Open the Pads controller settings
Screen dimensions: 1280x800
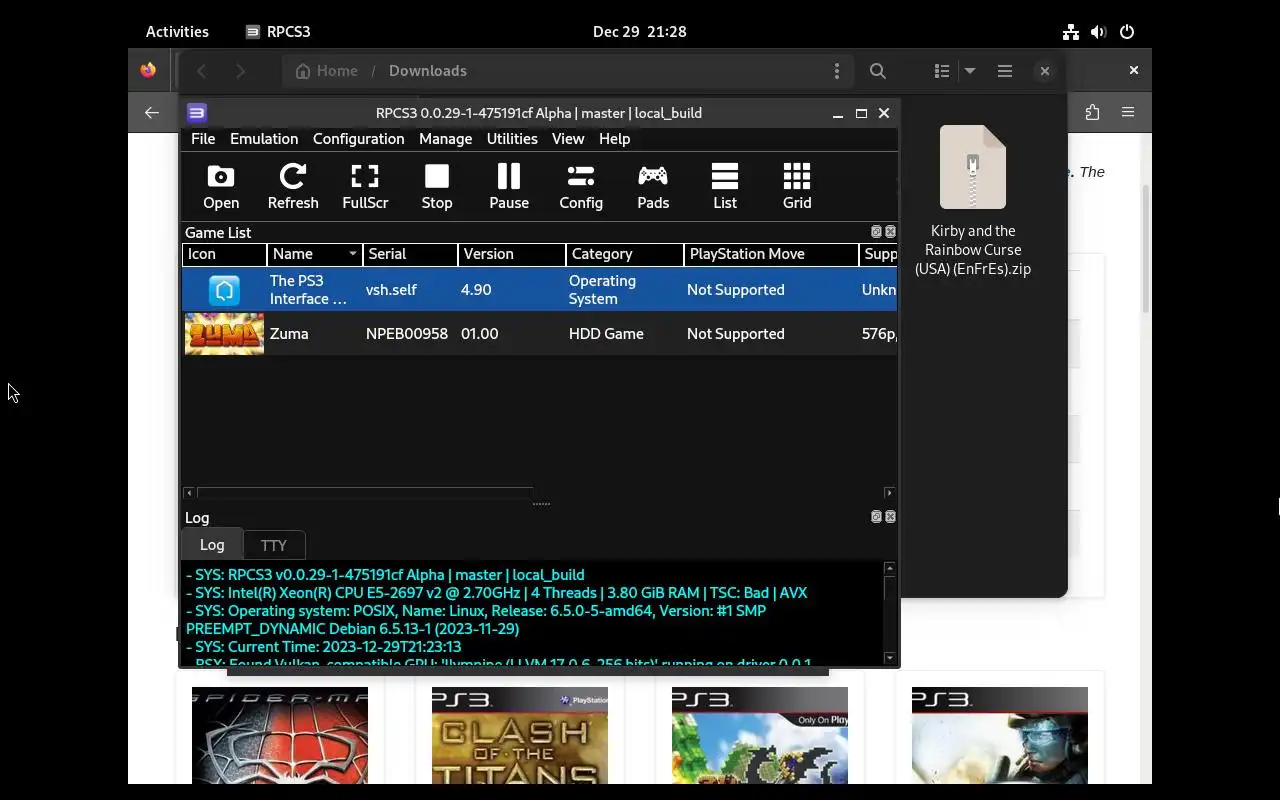[653, 187]
